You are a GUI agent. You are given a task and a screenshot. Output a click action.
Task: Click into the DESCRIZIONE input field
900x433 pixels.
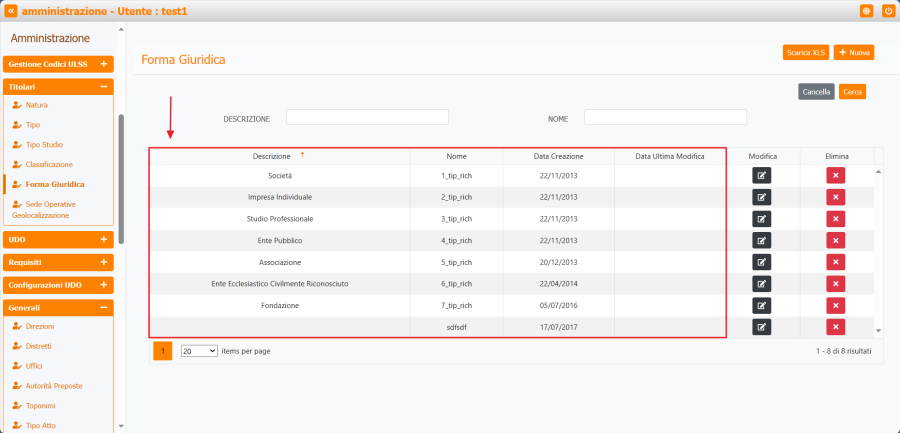click(367, 118)
